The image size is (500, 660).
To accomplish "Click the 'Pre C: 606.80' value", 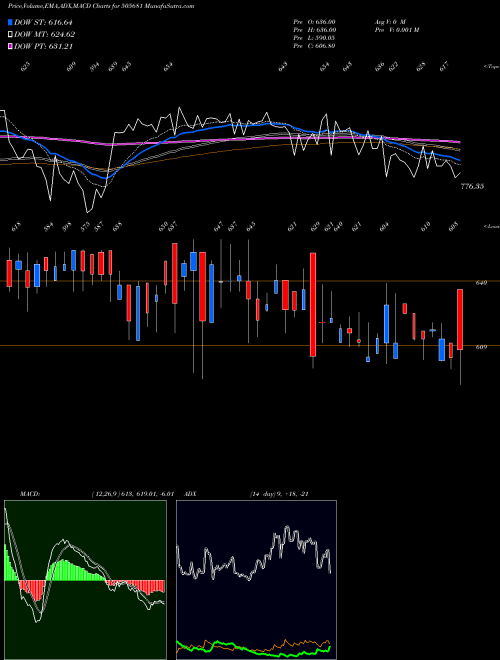I will click(314, 46).
